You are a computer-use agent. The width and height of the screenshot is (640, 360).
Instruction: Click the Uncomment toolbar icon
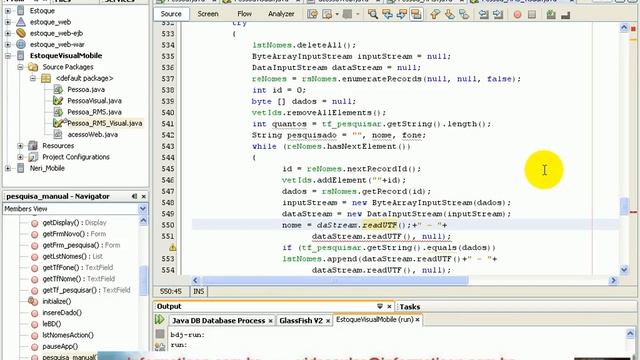pos(566,15)
